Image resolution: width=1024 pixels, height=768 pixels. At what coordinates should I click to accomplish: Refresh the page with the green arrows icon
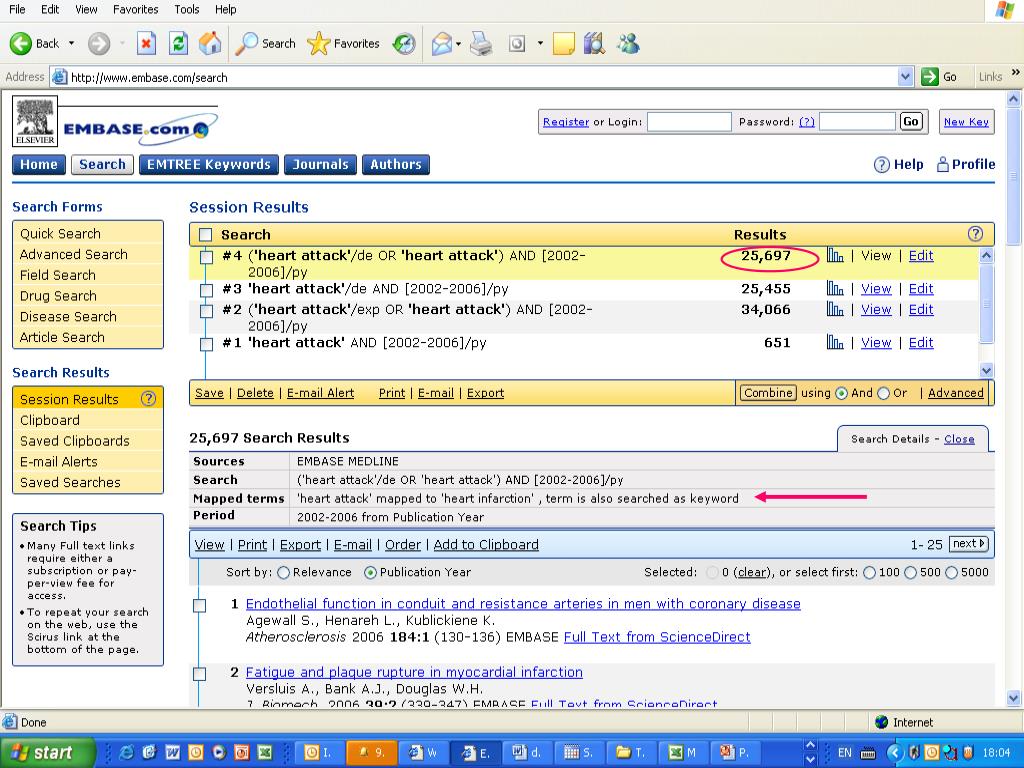coord(178,44)
